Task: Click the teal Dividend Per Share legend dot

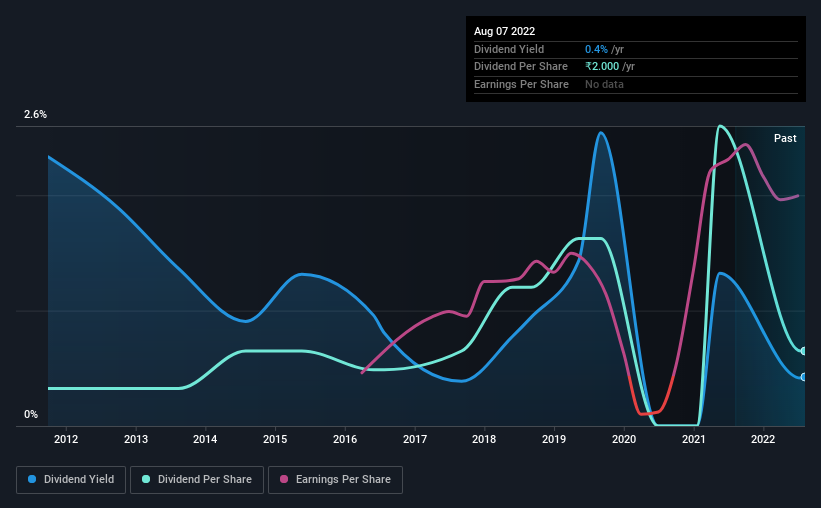Action: [x=146, y=479]
